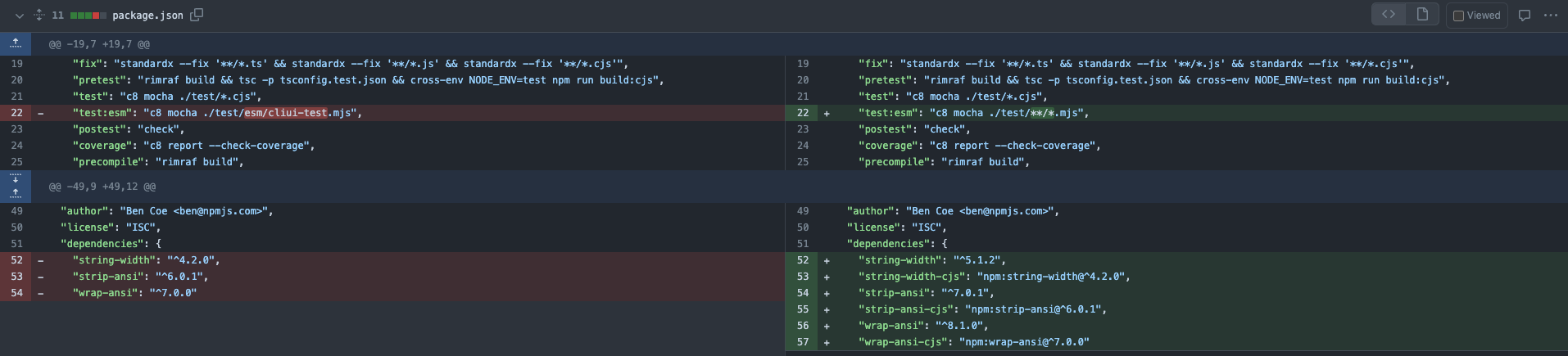Collapse the package.json file diff

coord(19,16)
